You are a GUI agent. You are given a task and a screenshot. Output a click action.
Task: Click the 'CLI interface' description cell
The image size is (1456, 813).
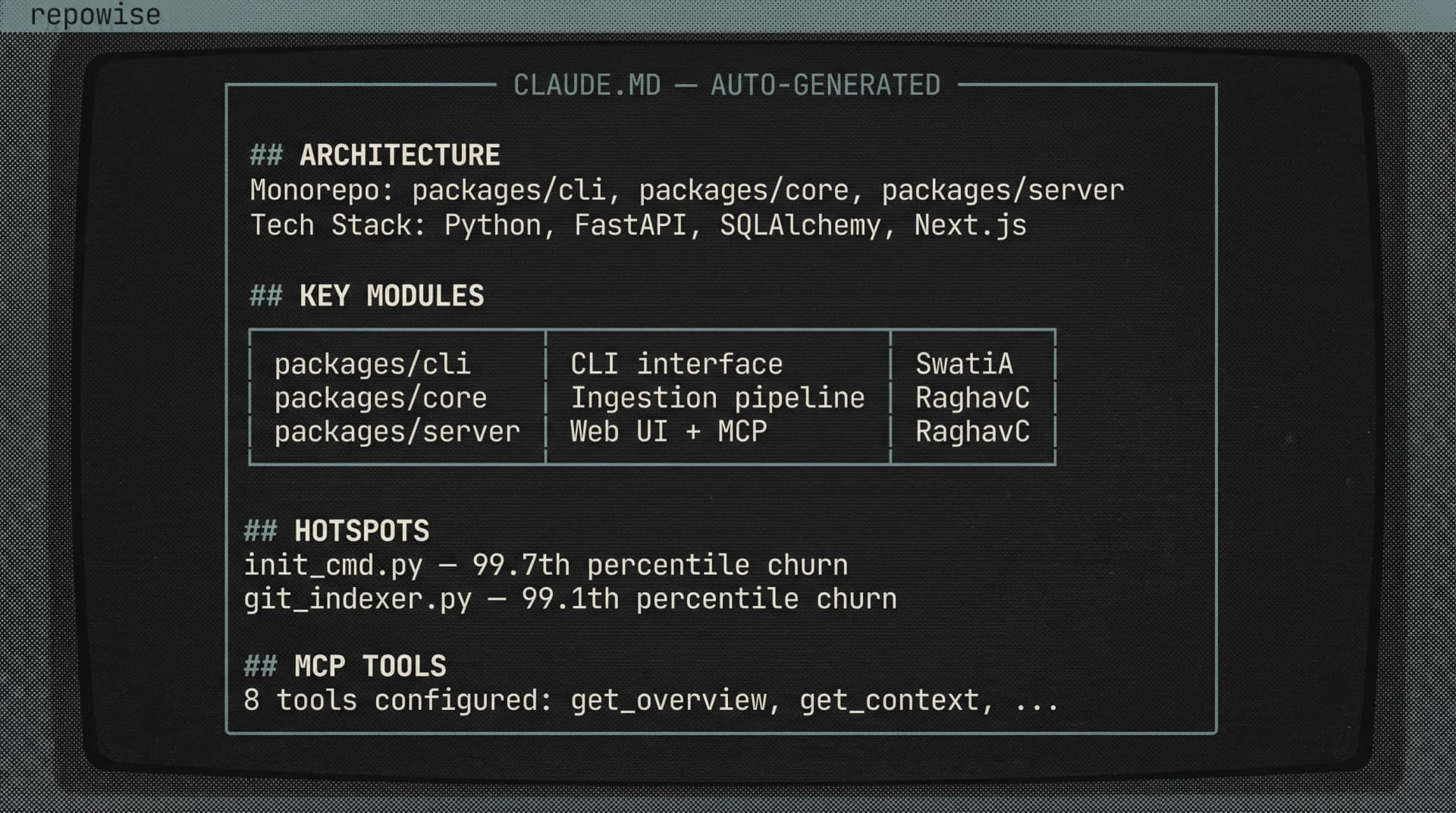pos(676,364)
